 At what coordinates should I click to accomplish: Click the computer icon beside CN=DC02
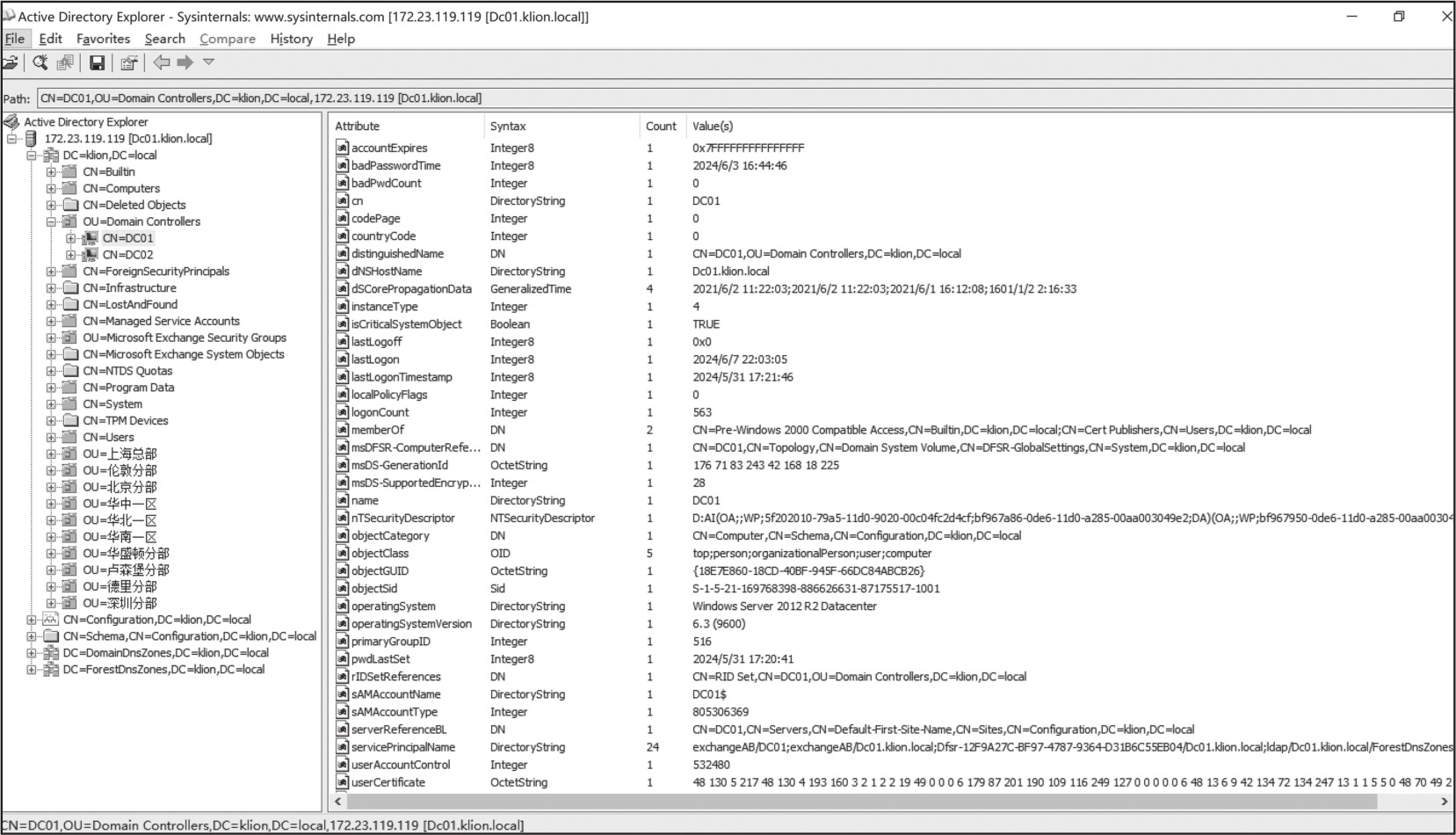tap(91, 254)
